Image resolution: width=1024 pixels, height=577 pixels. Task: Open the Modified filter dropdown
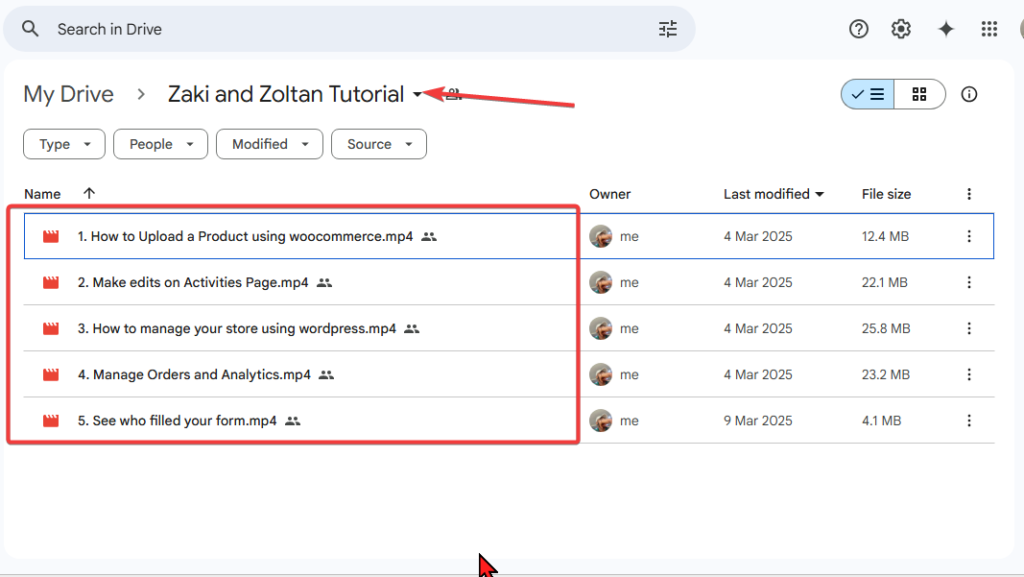[x=270, y=144]
